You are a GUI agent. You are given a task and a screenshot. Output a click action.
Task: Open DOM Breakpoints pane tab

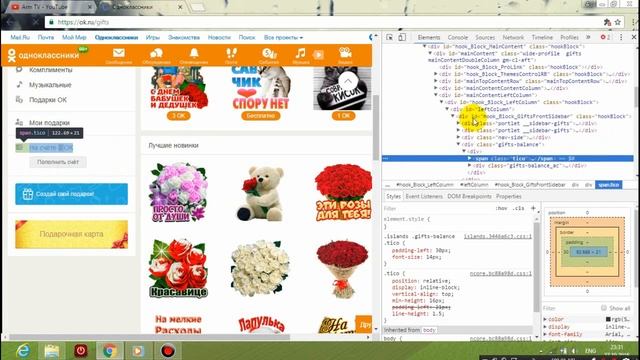pos(469,196)
